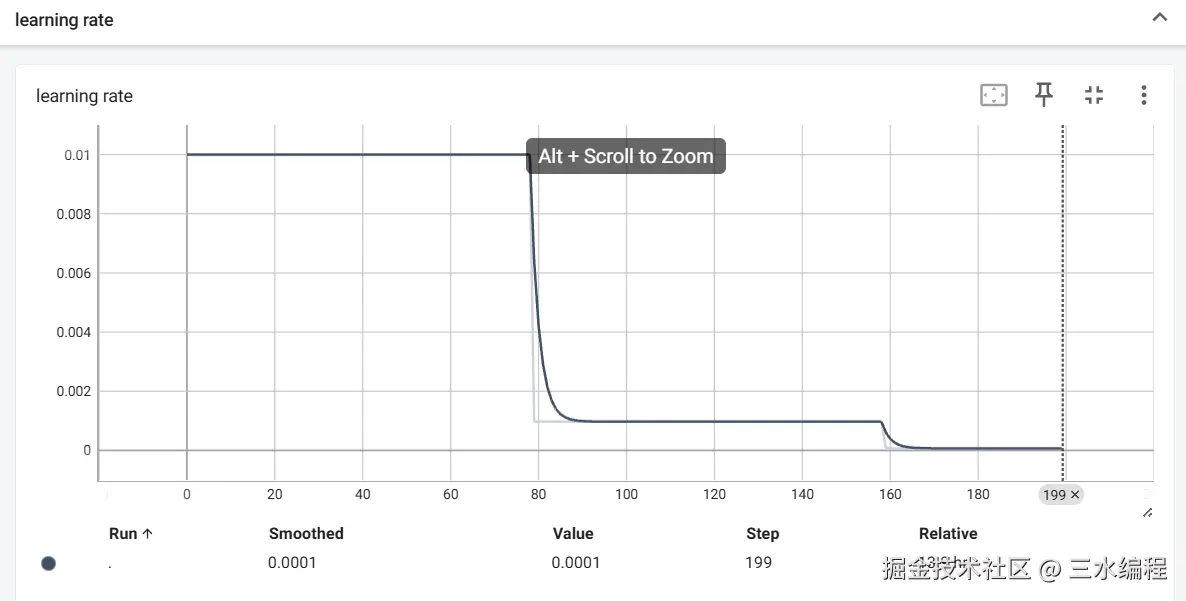The height and width of the screenshot is (601, 1186).
Task: Click the learning rate card title
Action: (84, 96)
